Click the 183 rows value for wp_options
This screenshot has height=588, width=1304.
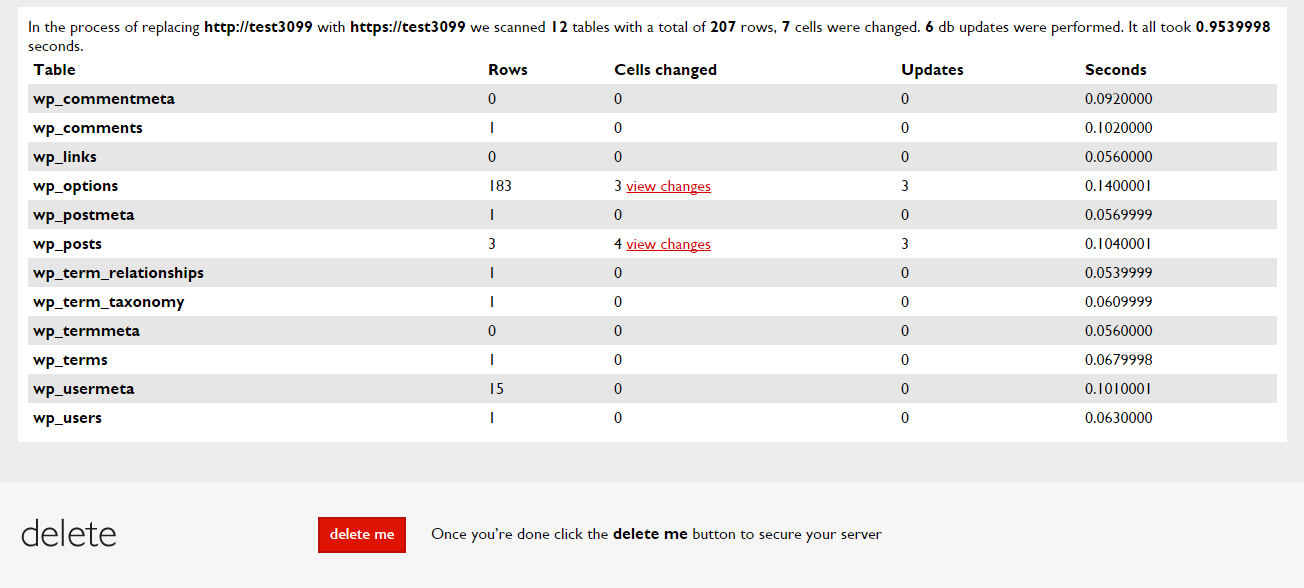[x=500, y=186]
